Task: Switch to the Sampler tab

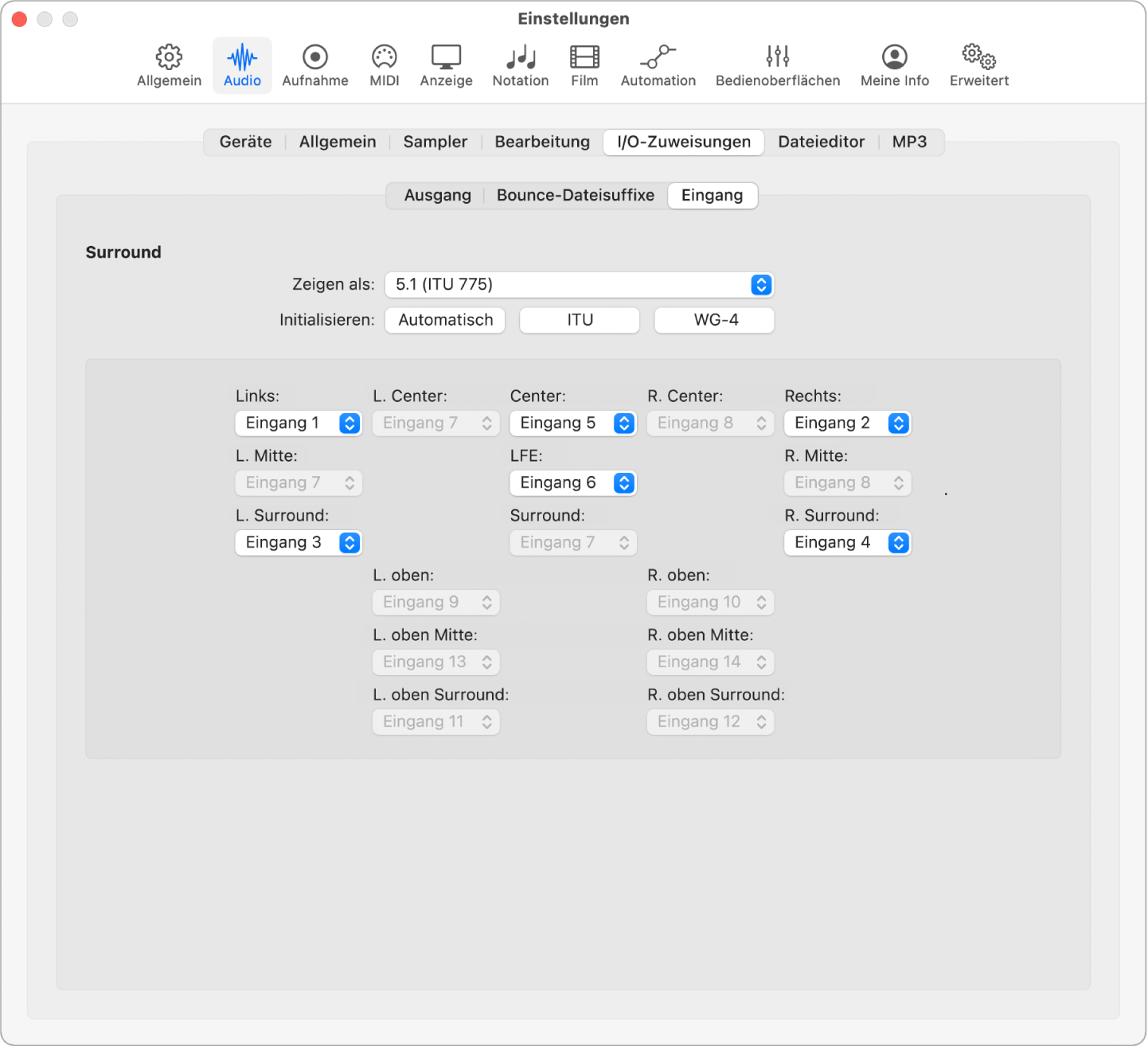Action: [x=435, y=142]
